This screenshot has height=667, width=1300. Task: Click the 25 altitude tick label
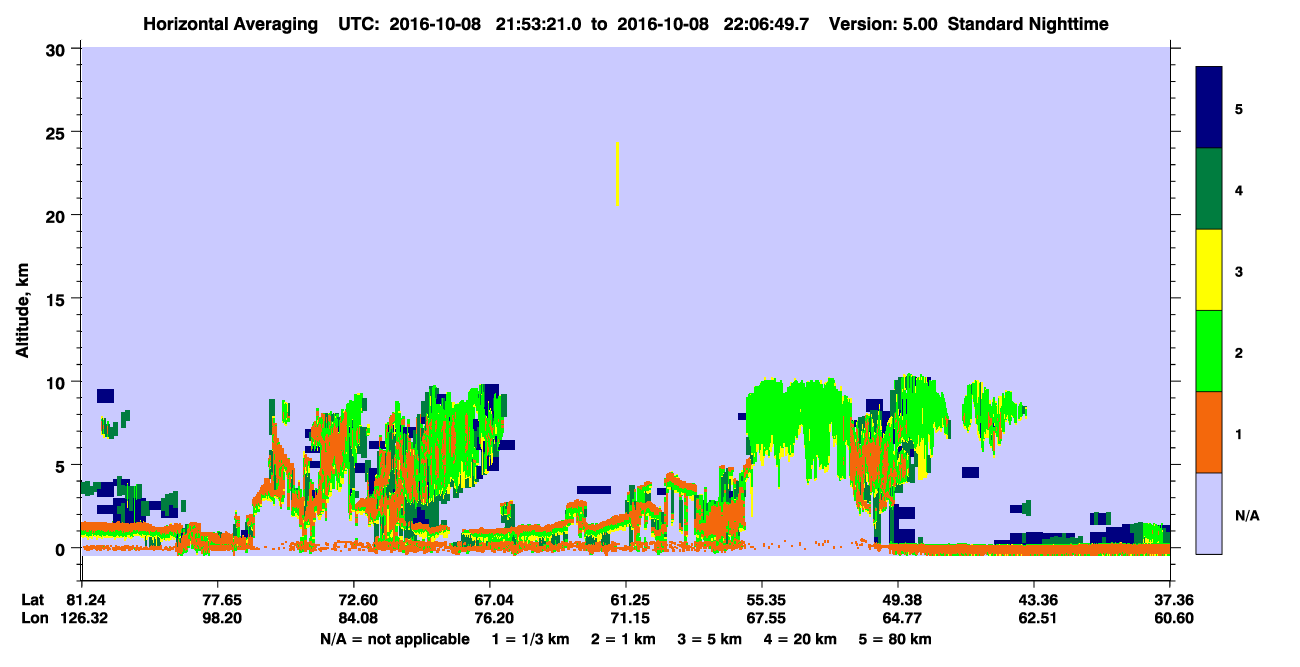[x=58, y=132]
